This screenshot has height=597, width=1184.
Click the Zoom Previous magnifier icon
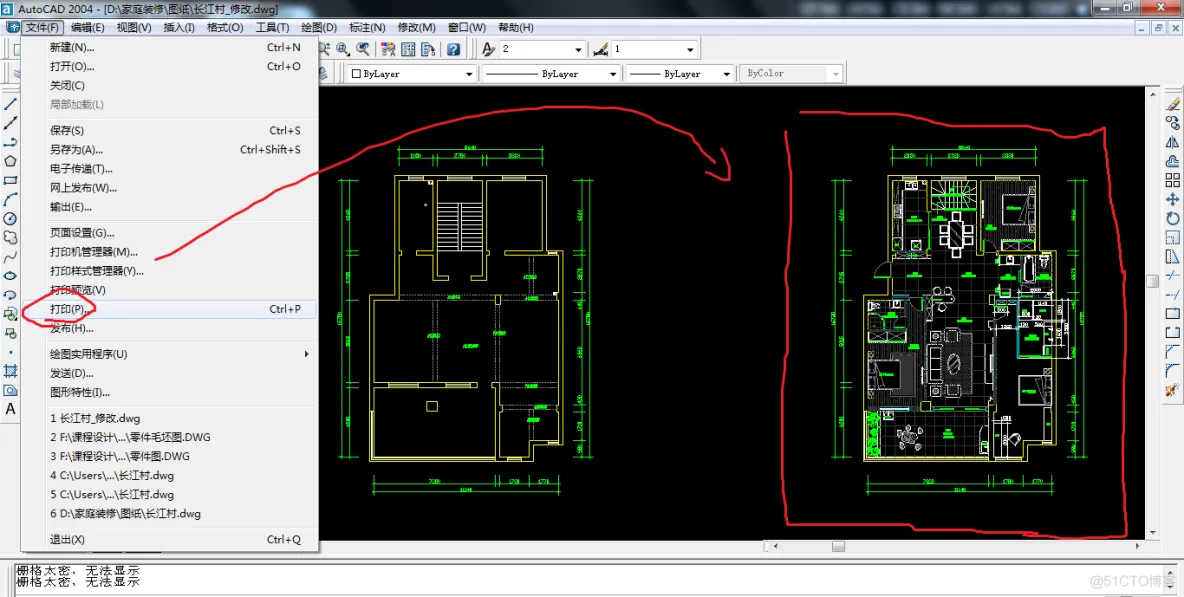point(363,49)
